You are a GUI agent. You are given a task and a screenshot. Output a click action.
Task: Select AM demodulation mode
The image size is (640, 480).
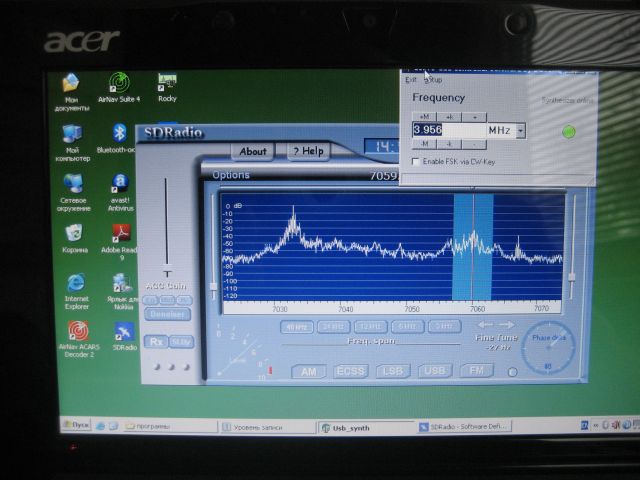[309, 371]
